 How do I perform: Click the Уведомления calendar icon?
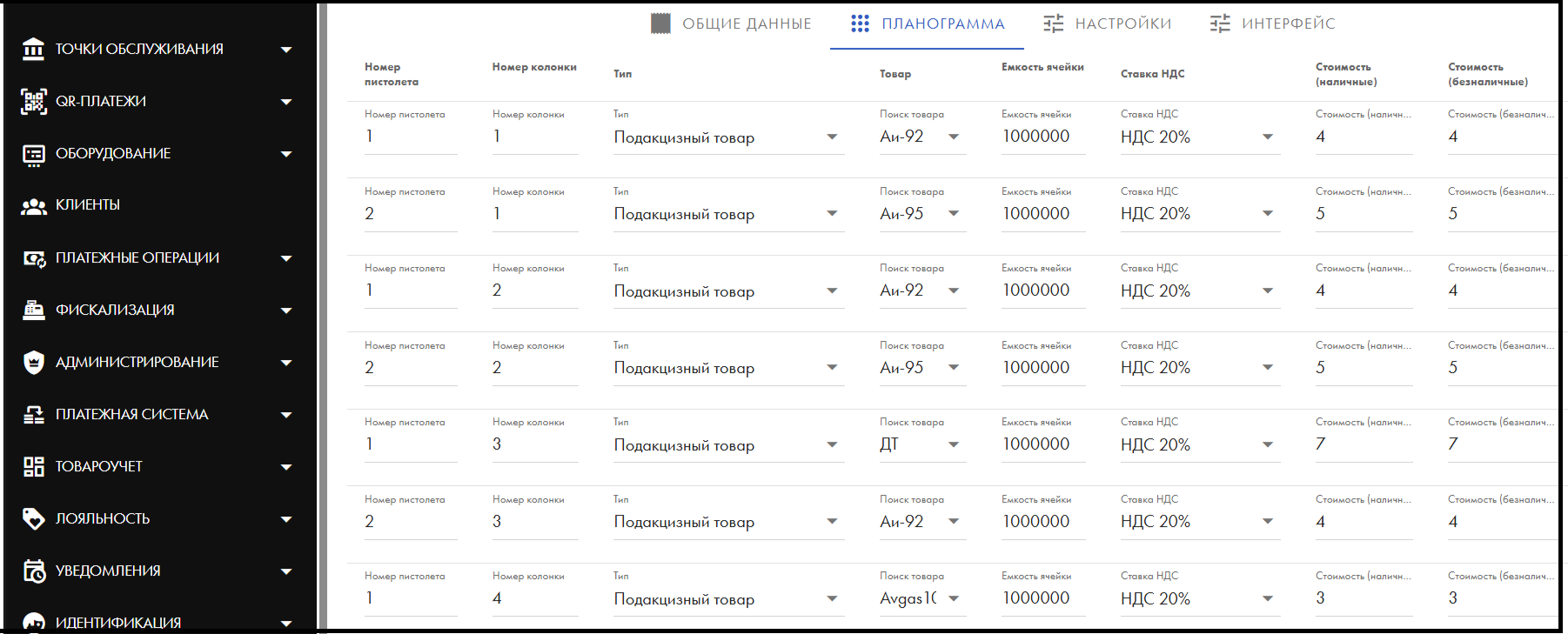(x=33, y=571)
